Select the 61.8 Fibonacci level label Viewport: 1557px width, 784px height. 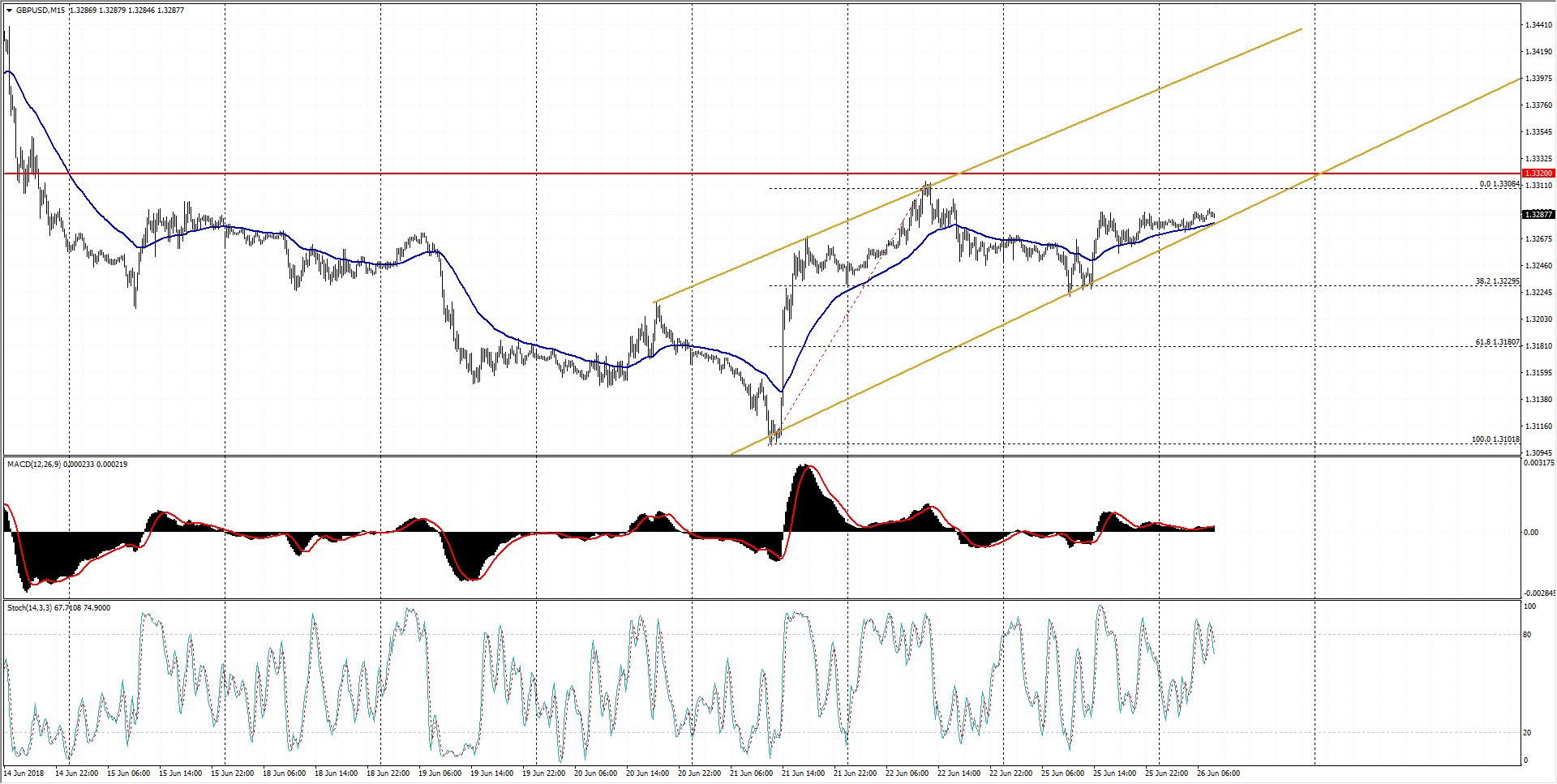[x=1496, y=342]
